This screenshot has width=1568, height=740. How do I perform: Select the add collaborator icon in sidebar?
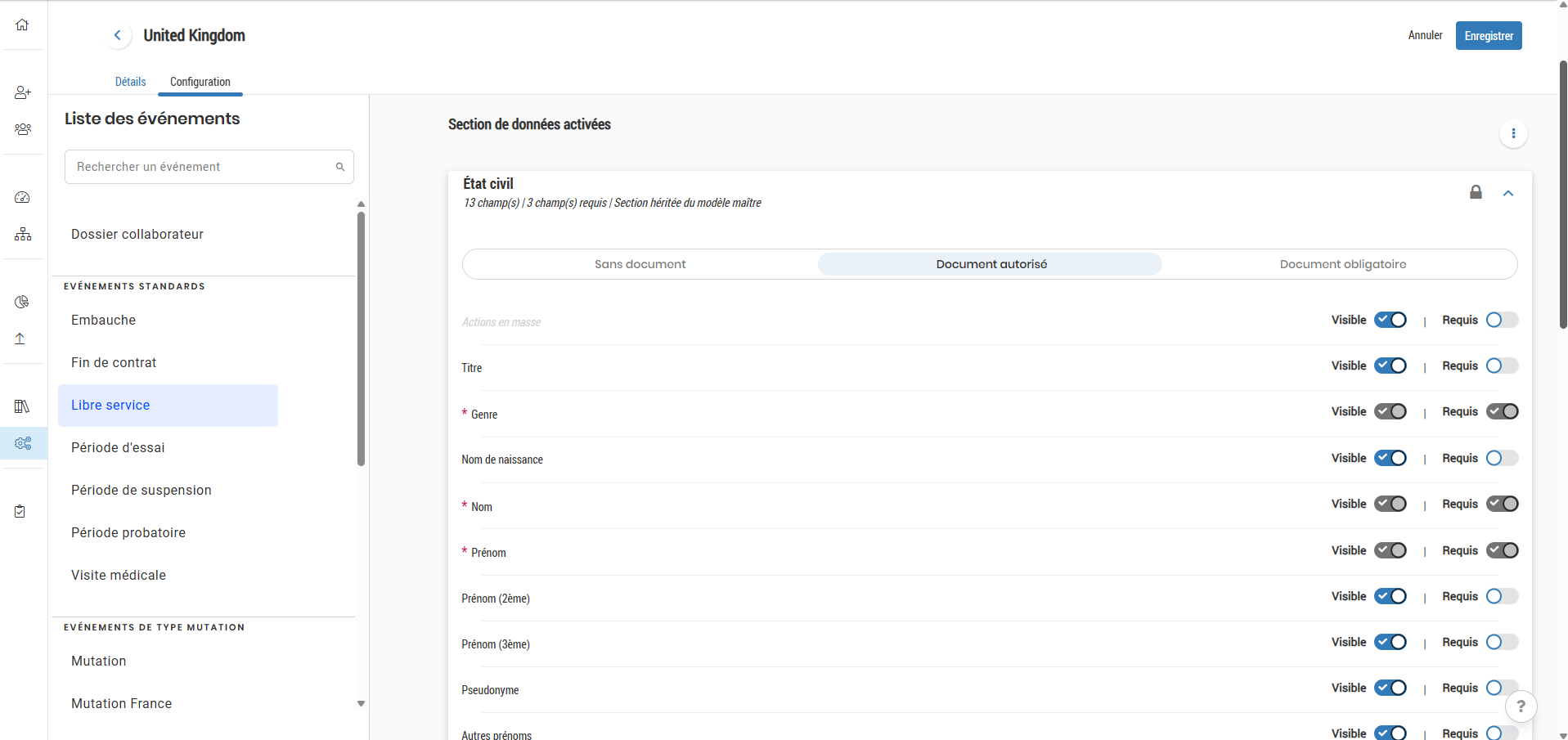pos(21,92)
